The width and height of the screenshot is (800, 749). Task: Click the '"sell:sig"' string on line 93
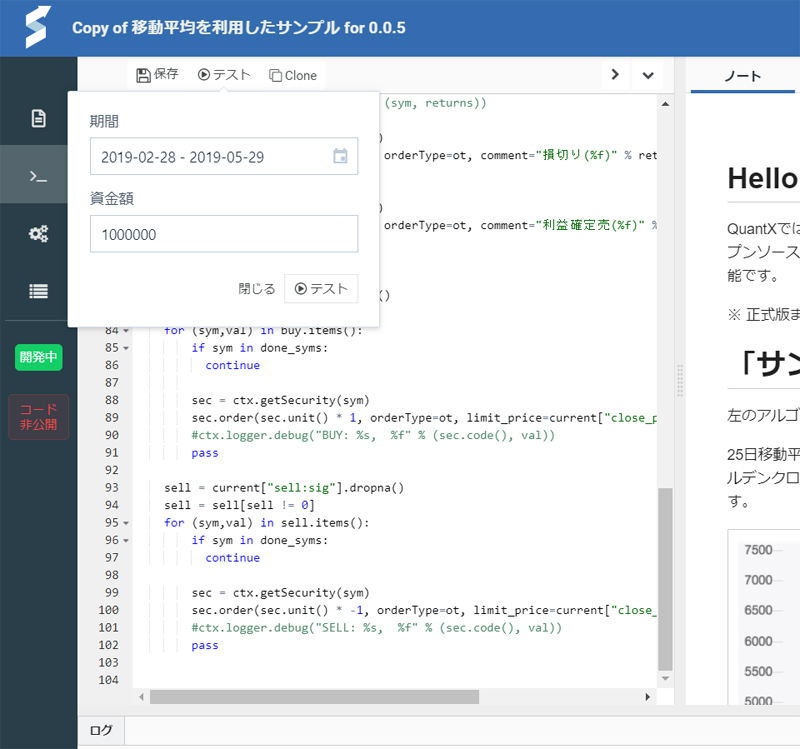pos(302,488)
